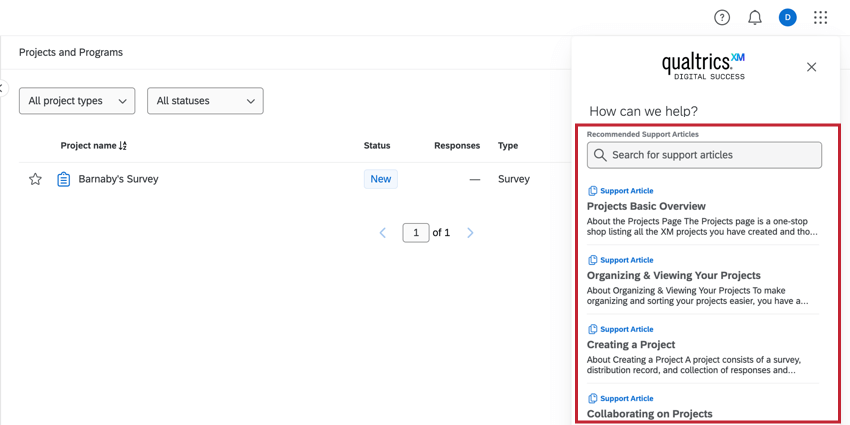Click the New status badge
This screenshot has width=850, height=425.
coord(380,179)
